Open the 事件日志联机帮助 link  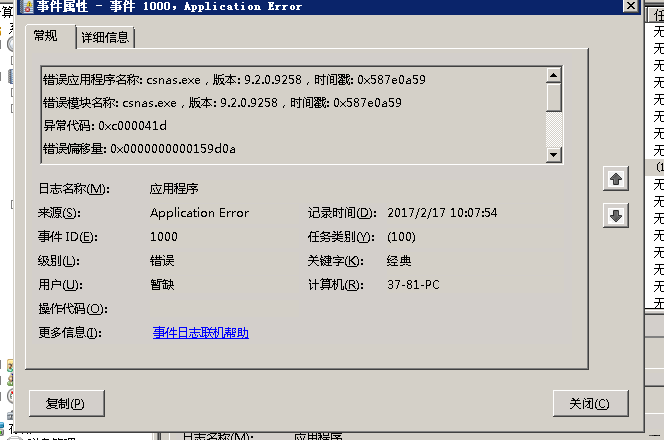pyautogui.click(x=201, y=333)
